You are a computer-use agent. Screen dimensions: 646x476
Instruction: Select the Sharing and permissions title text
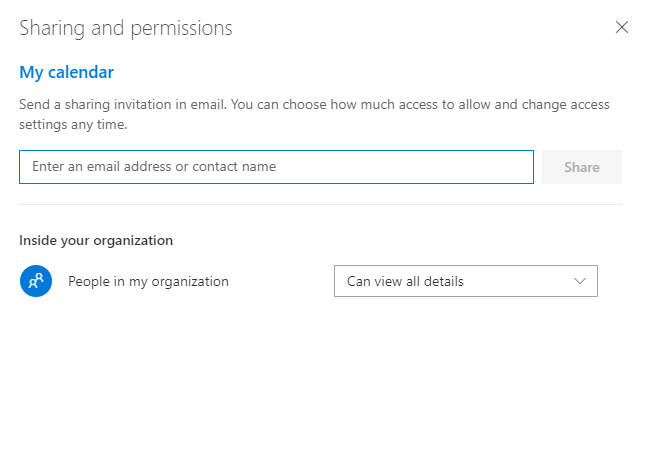[126, 28]
